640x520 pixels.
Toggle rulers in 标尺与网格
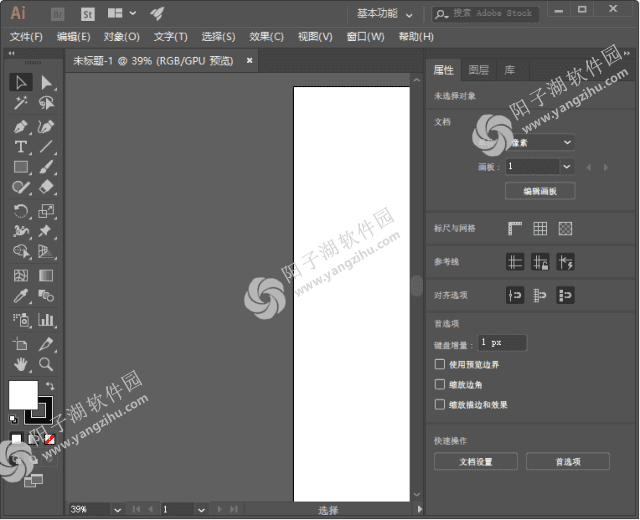515,229
